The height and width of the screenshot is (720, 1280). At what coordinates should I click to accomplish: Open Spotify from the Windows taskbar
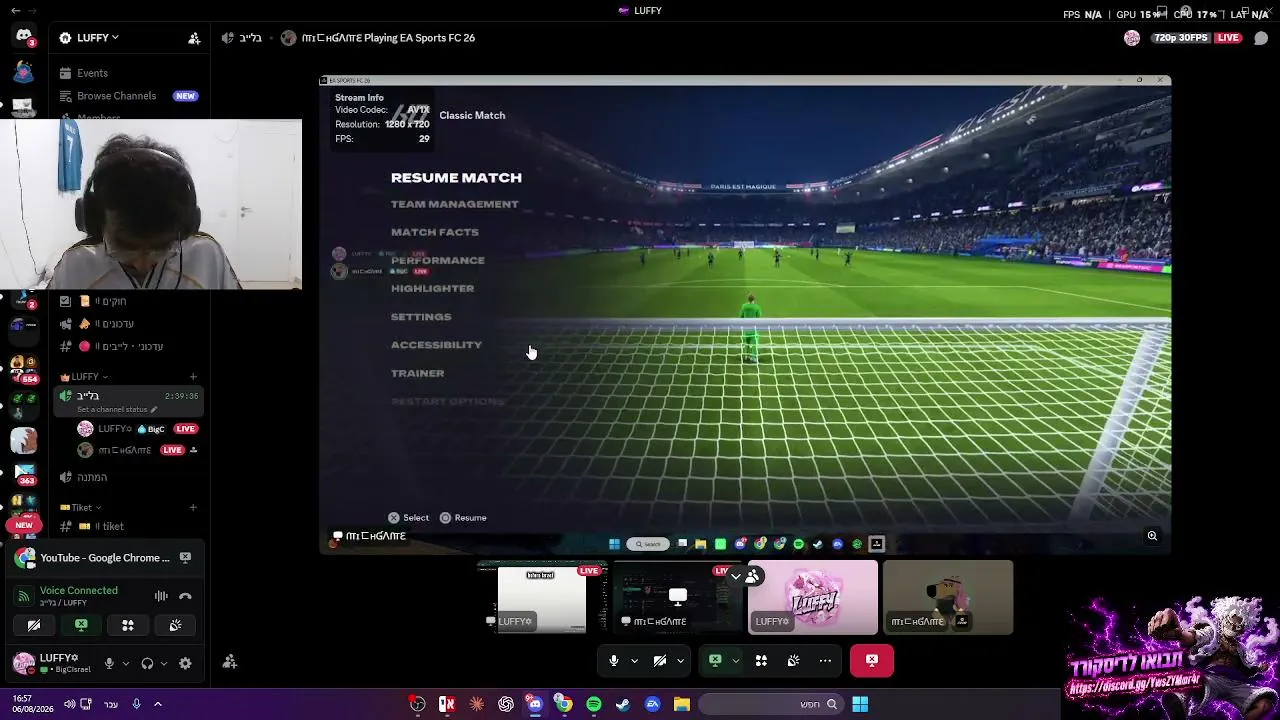[594, 704]
